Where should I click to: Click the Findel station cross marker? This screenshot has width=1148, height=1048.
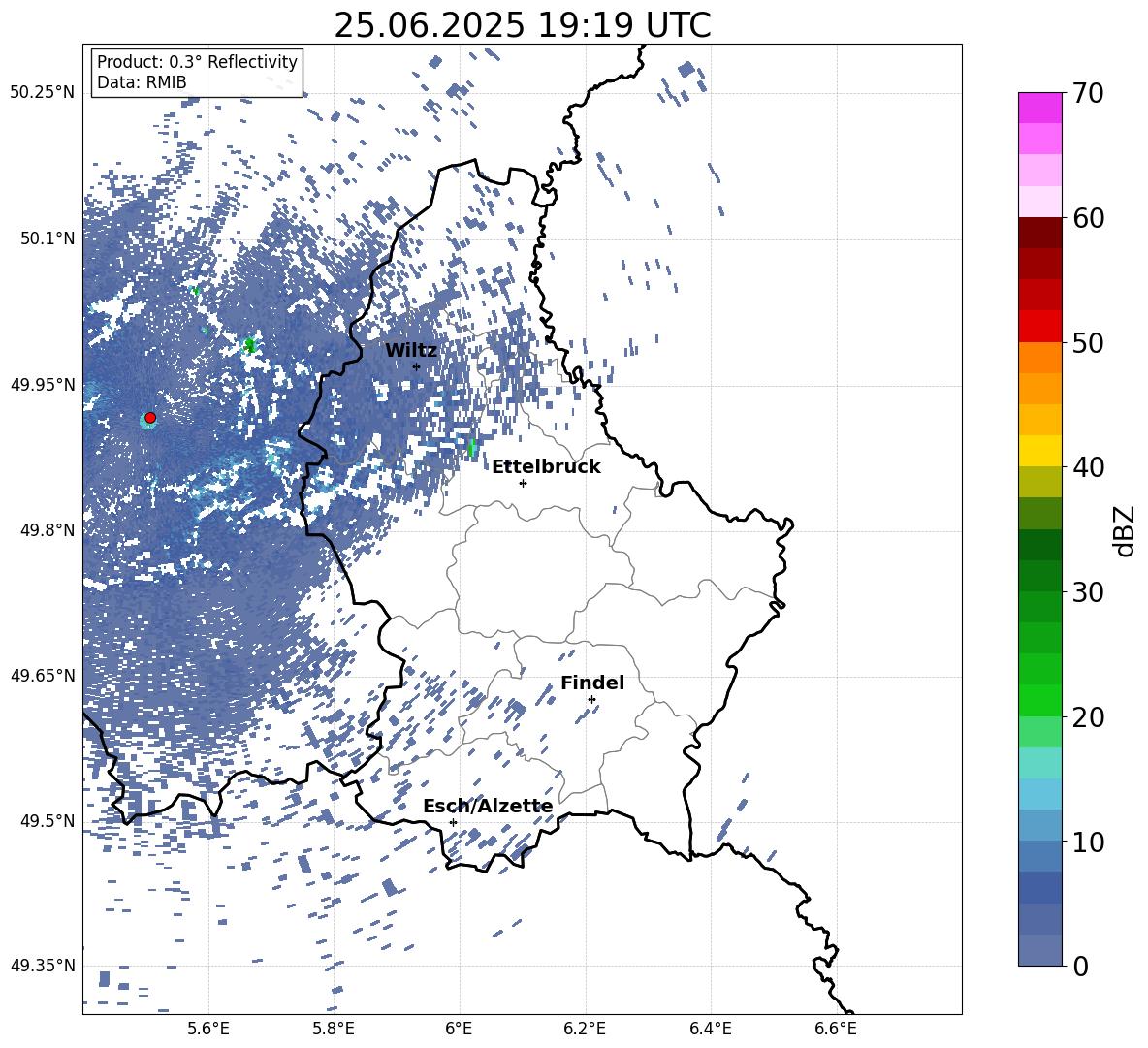(x=591, y=700)
